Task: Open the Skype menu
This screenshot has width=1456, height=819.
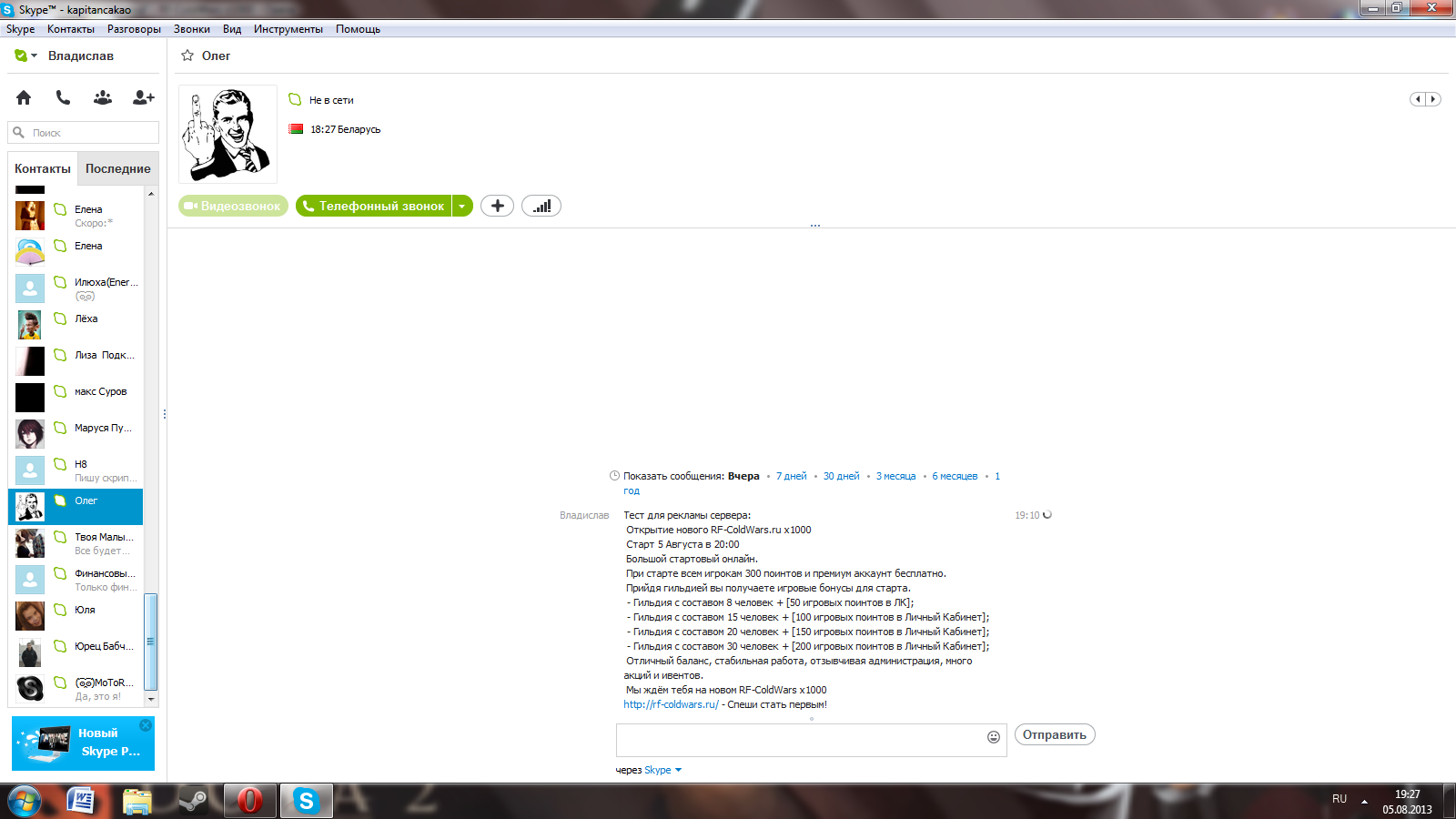Action: pos(20,29)
